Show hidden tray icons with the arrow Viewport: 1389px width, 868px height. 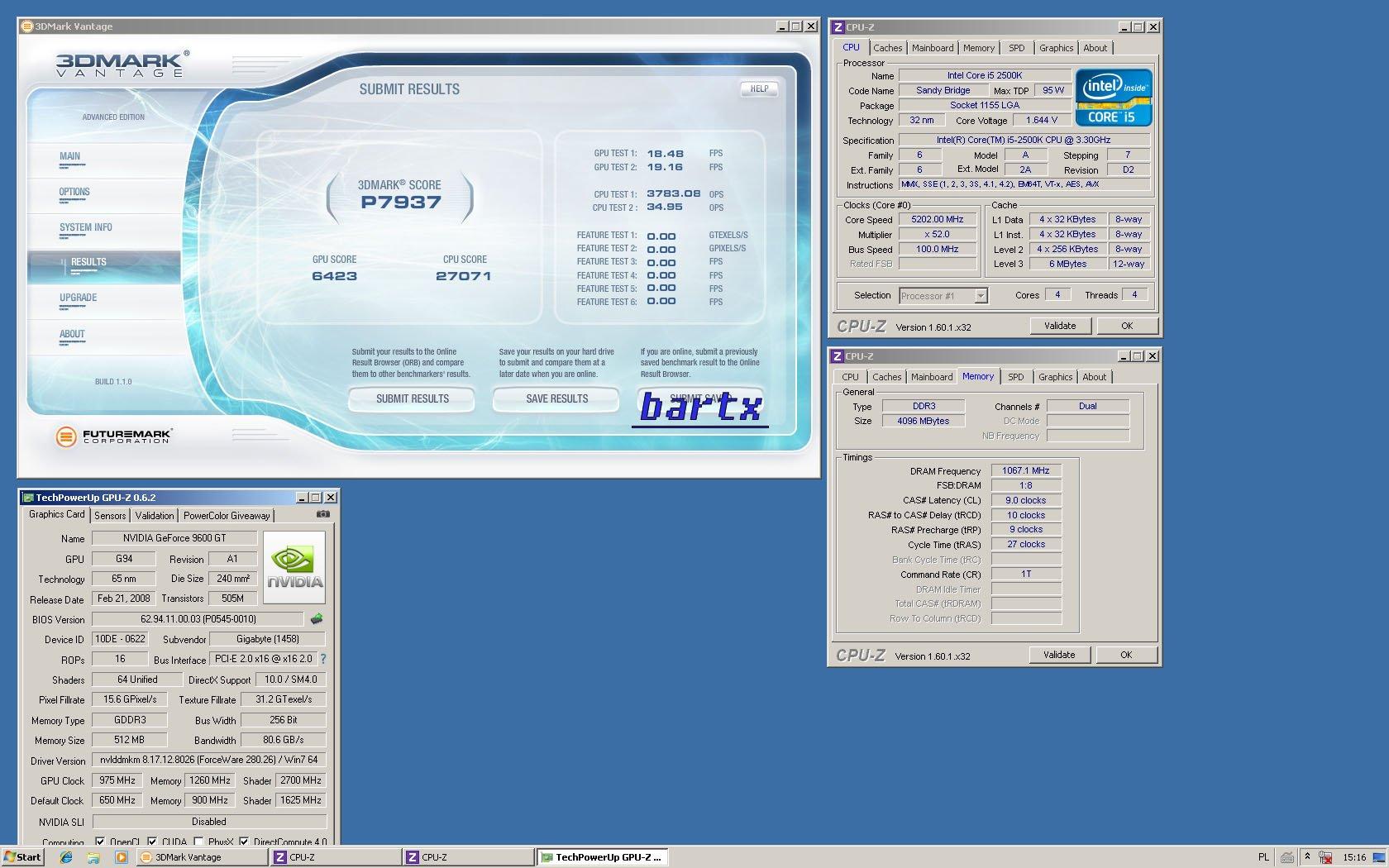coord(1307,857)
